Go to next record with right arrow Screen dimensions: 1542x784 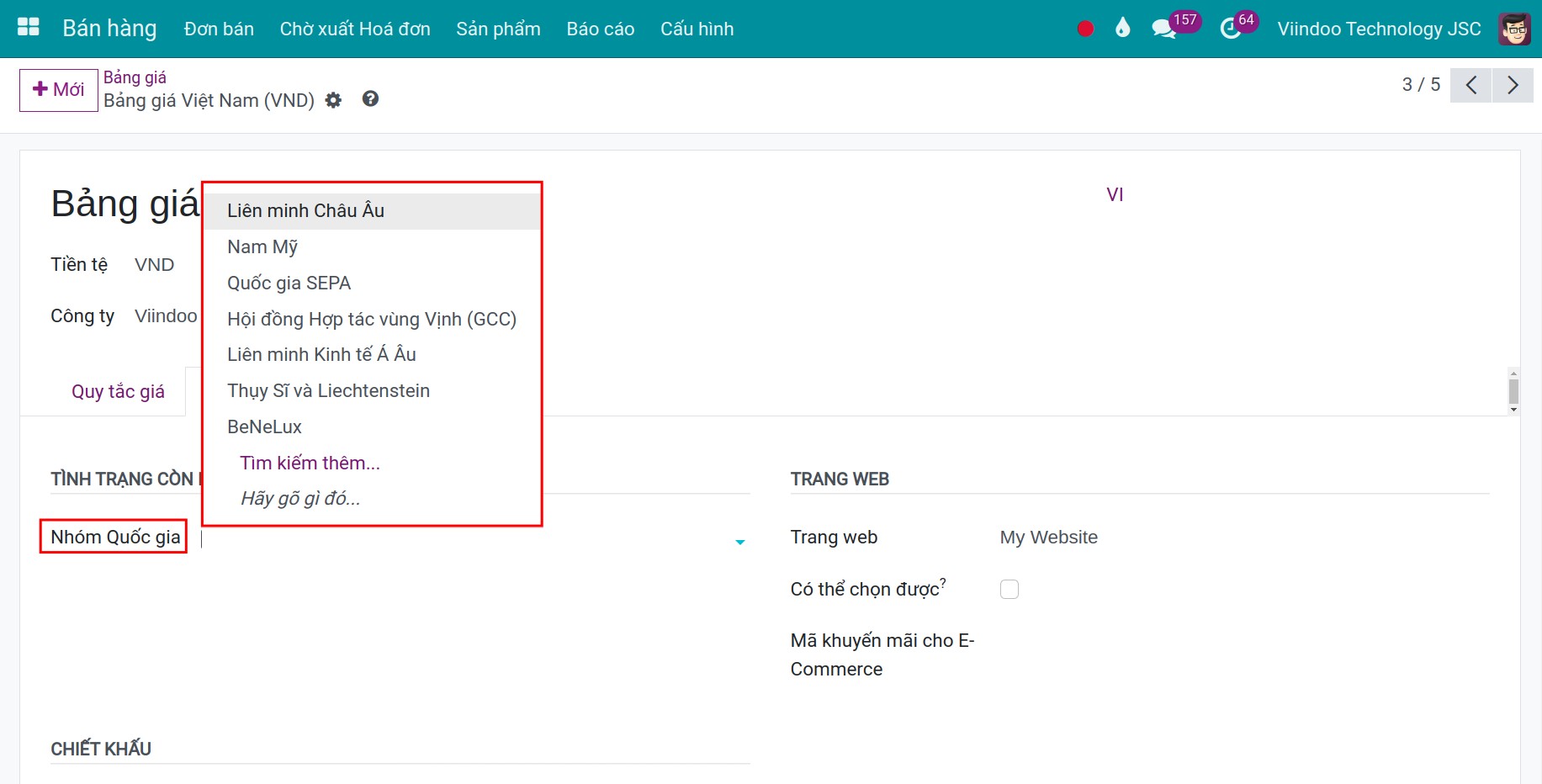click(x=1513, y=85)
